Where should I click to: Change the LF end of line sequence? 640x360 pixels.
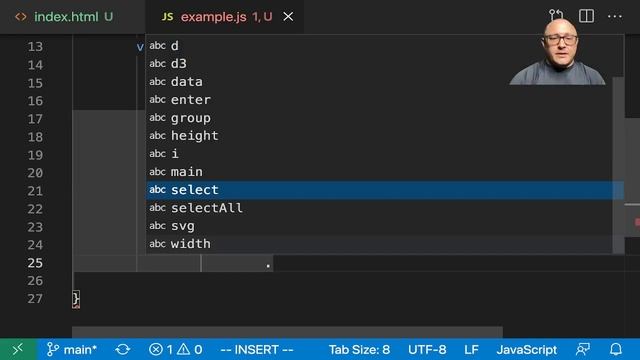[471, 349]
